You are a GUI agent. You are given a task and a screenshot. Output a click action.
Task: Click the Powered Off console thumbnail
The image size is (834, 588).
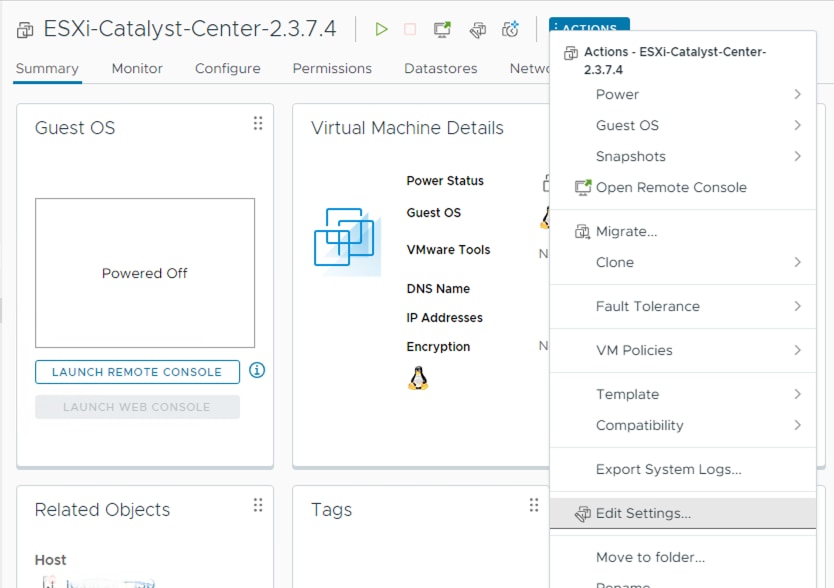[145, 273]
